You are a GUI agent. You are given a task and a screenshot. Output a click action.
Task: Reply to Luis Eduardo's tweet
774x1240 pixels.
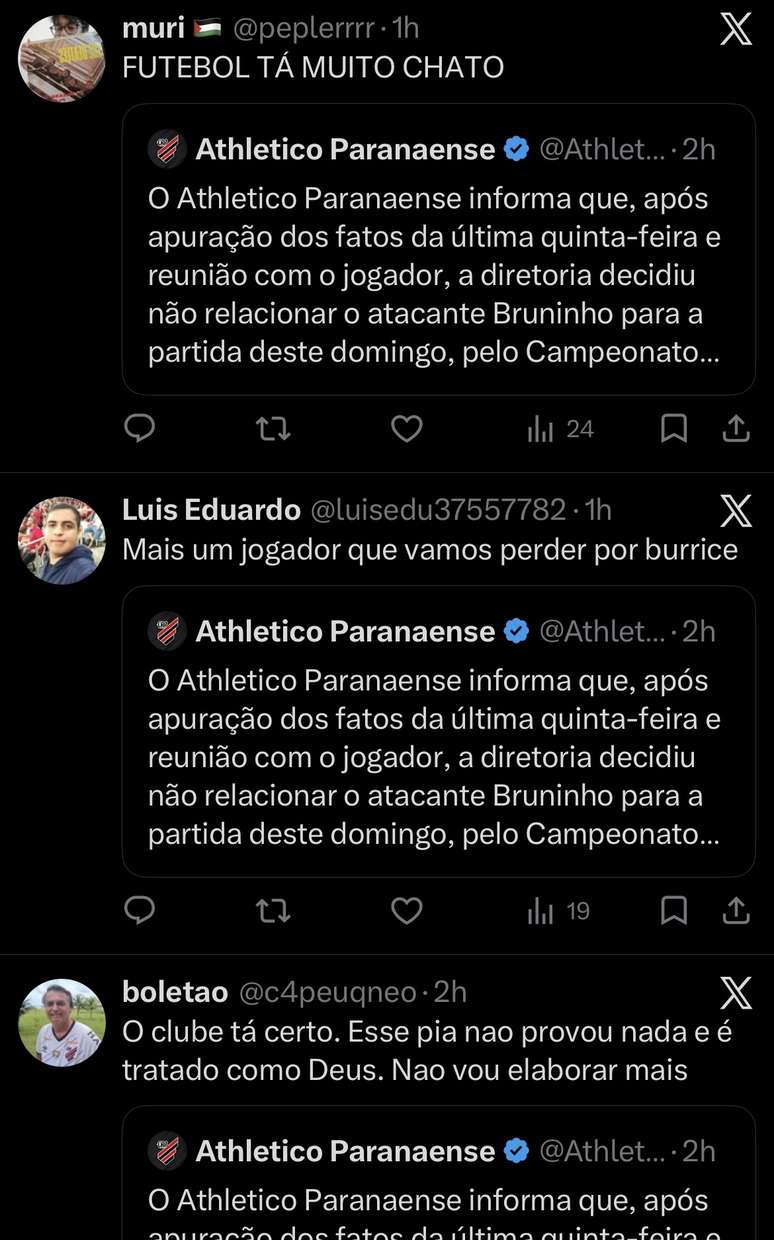click(140, 911)
